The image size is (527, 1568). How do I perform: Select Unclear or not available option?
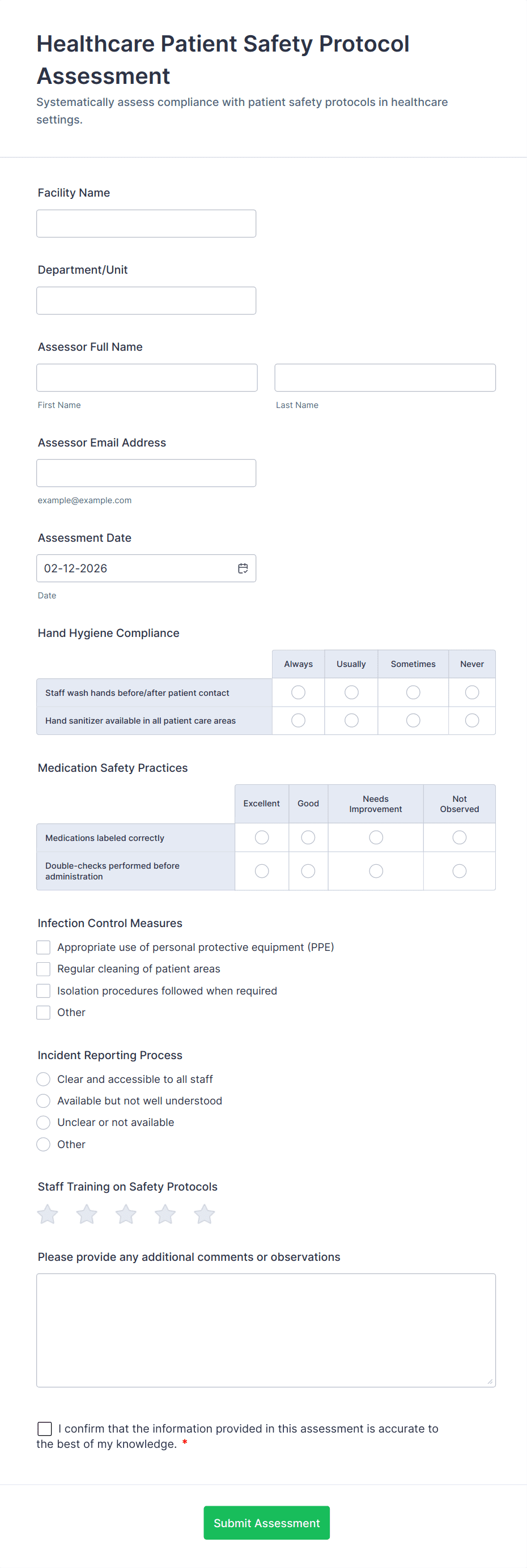pyautogui.click(x=43, y=1122)
